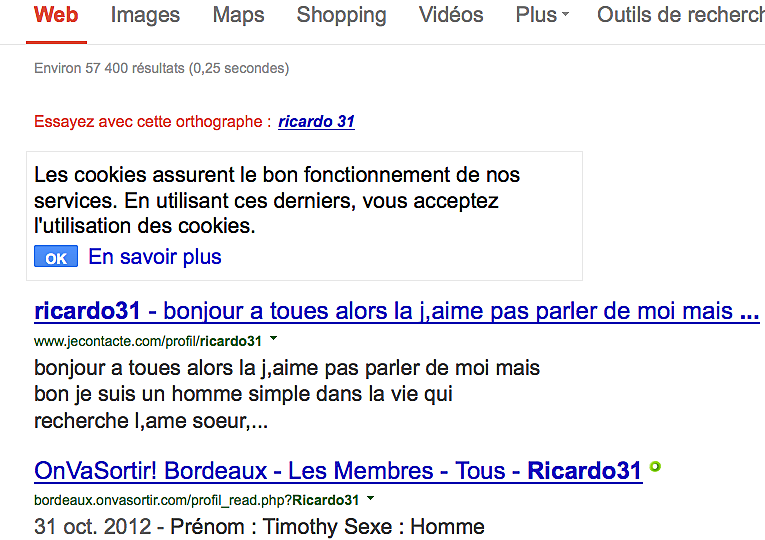Screen dimensions: 765x540
Task: Switch to the Vidéos tab
Action: [451, 15]
